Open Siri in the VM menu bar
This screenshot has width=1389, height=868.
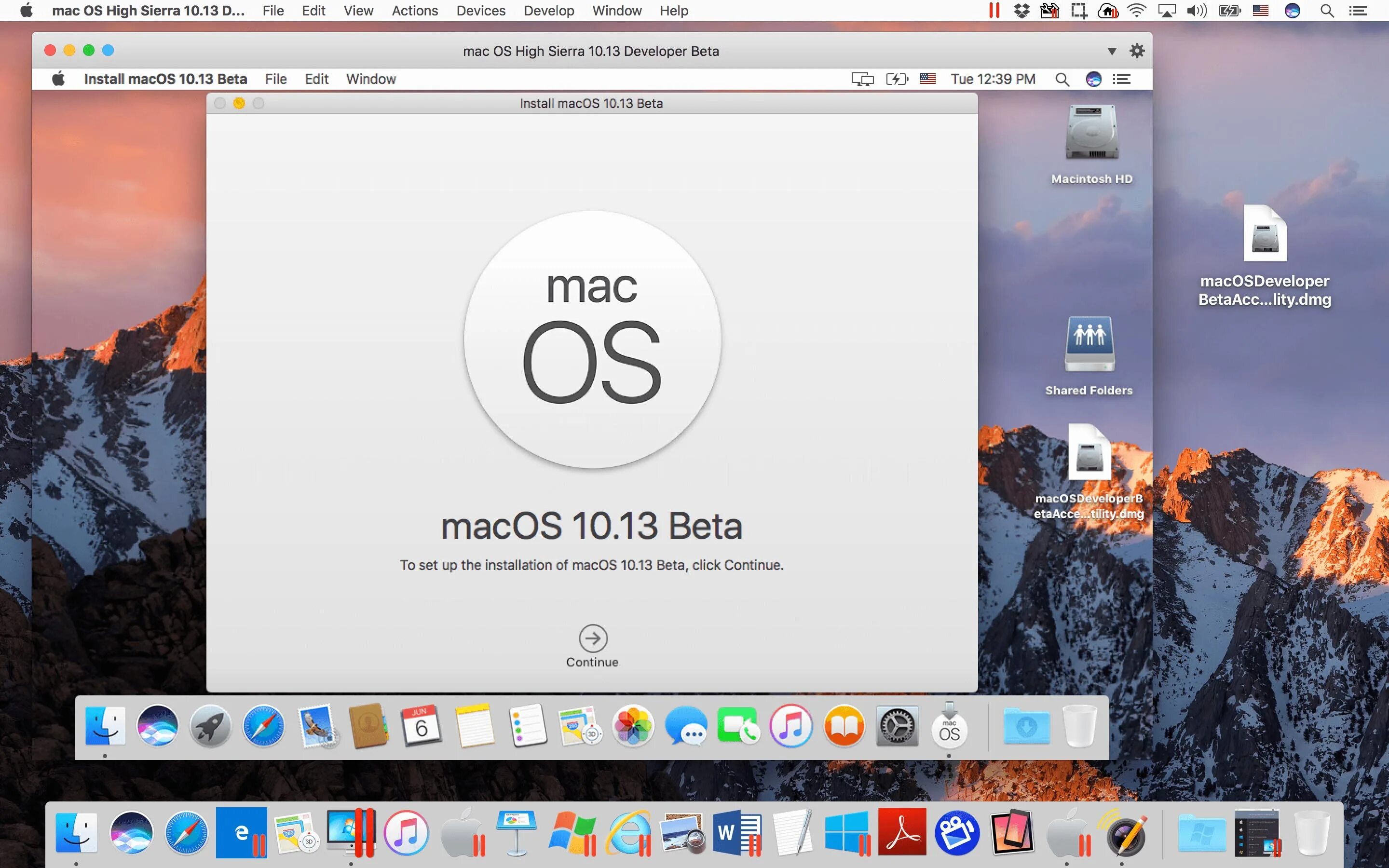(x=1093, y=79)
